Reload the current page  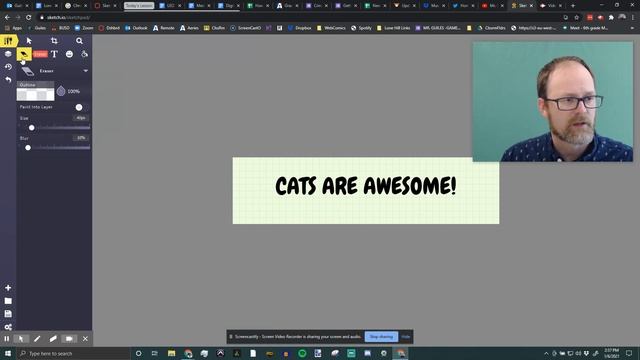point(29,18)
